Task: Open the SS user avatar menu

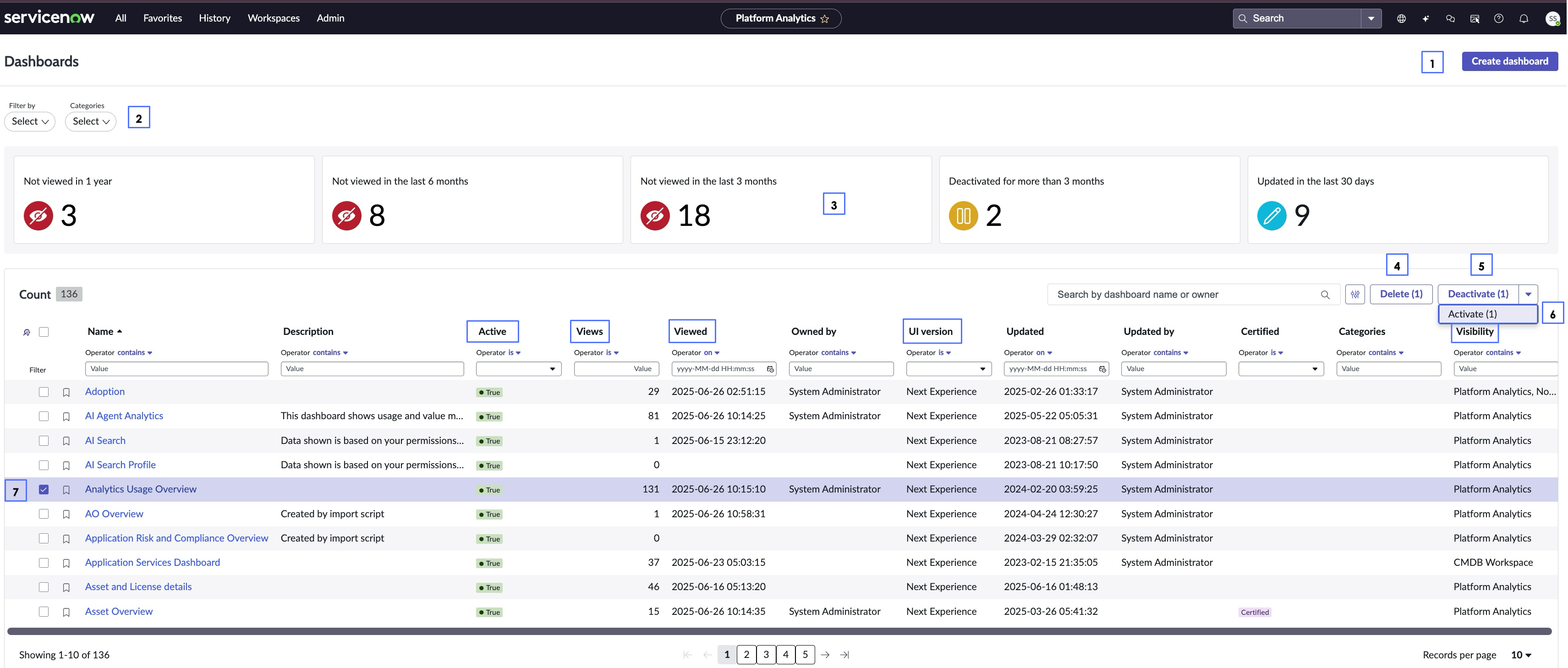Action: 1553,19
